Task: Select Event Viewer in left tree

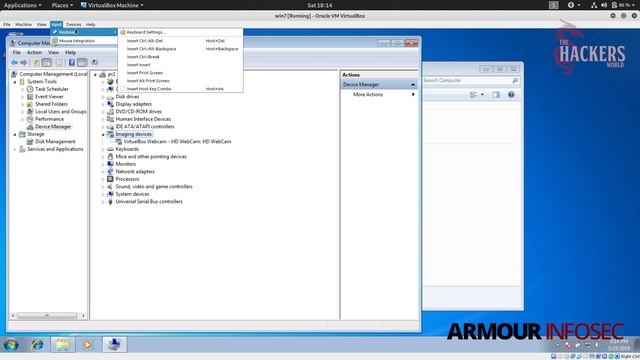Action: [49, 97]
